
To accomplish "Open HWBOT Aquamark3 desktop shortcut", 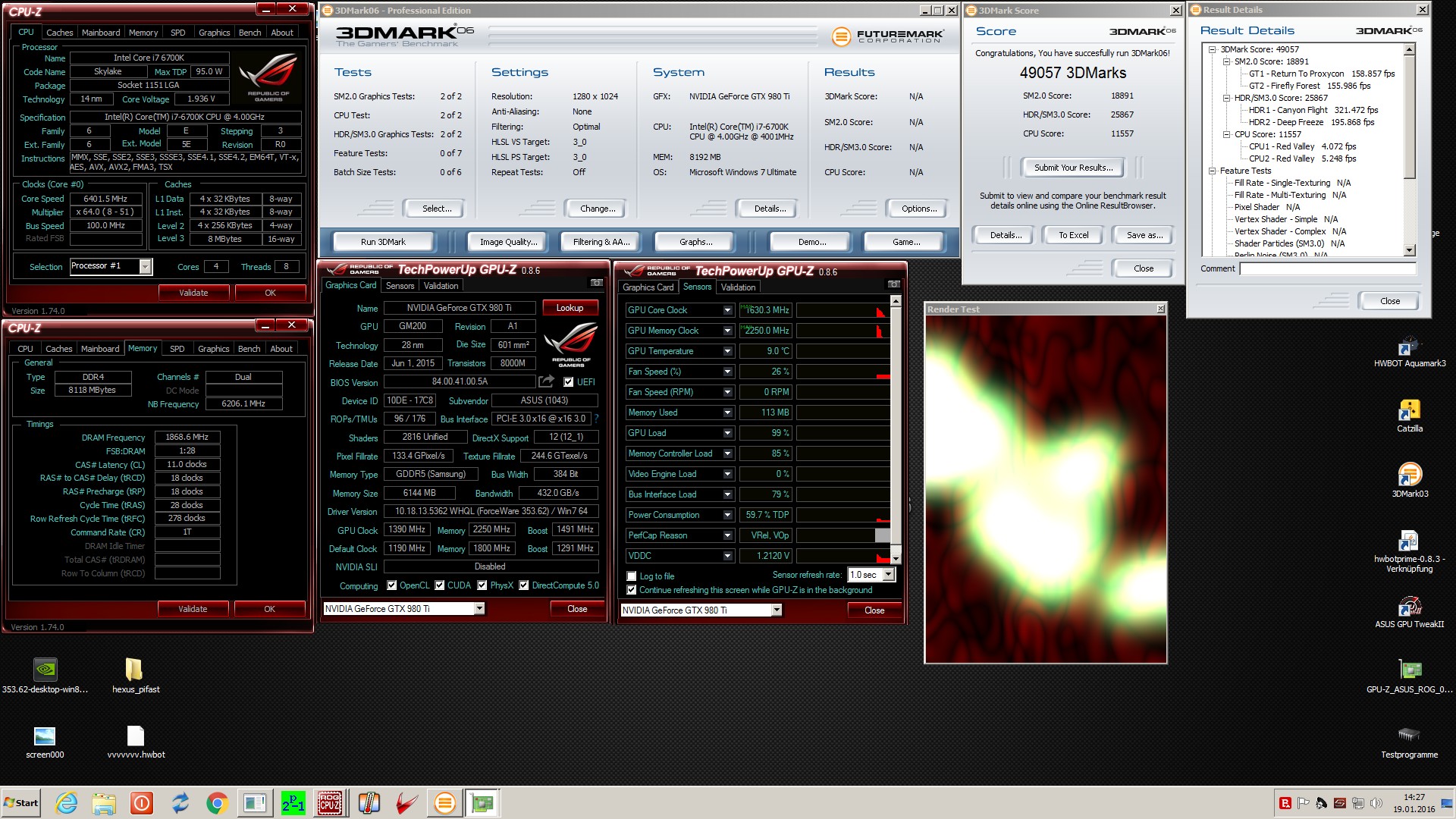I will (x=1409, y=353).
